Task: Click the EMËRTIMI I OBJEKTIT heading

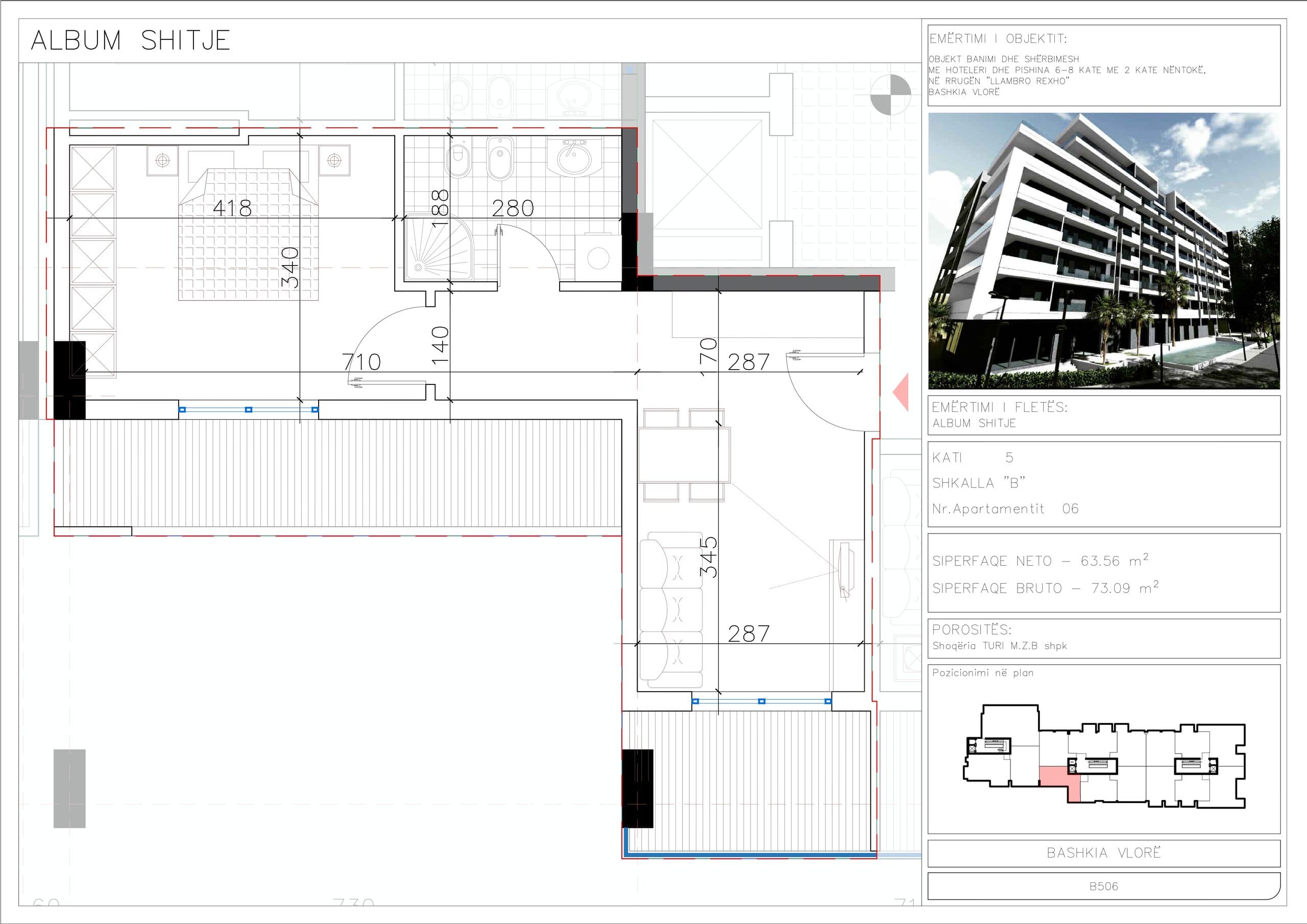Action: pyautogui.click(x=998, y=39)
